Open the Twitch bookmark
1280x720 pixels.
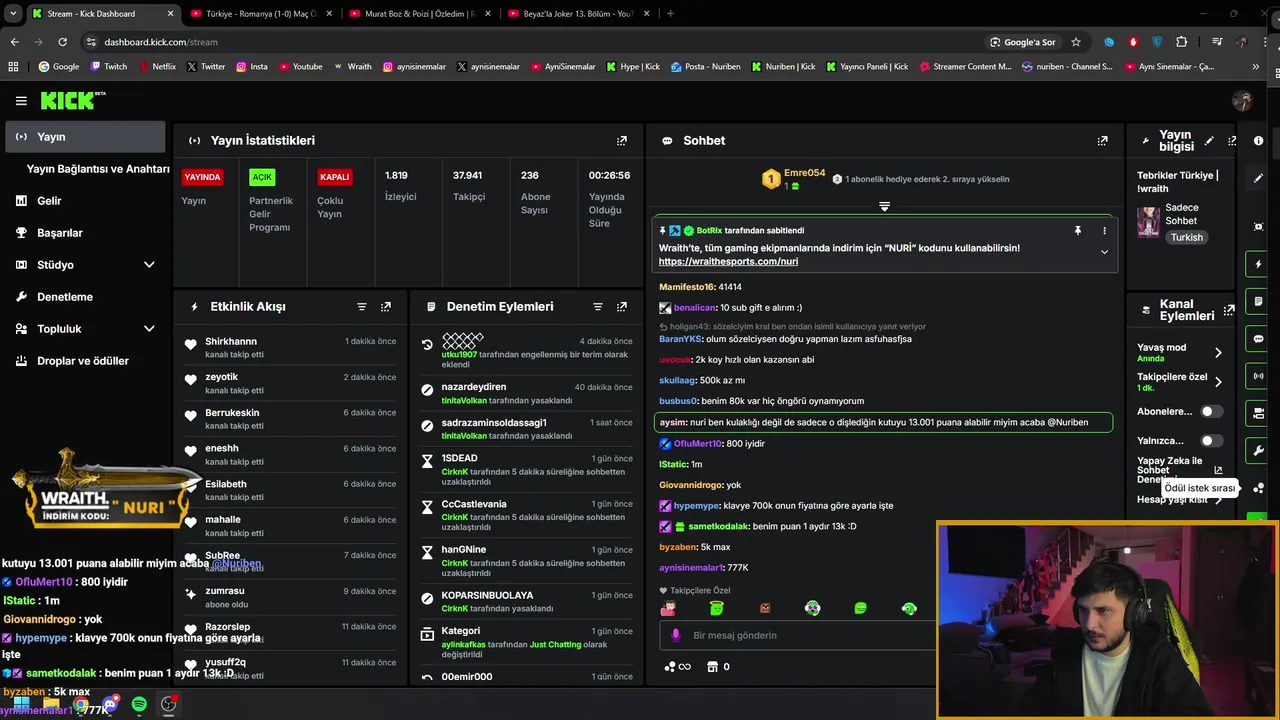[109, 67]
